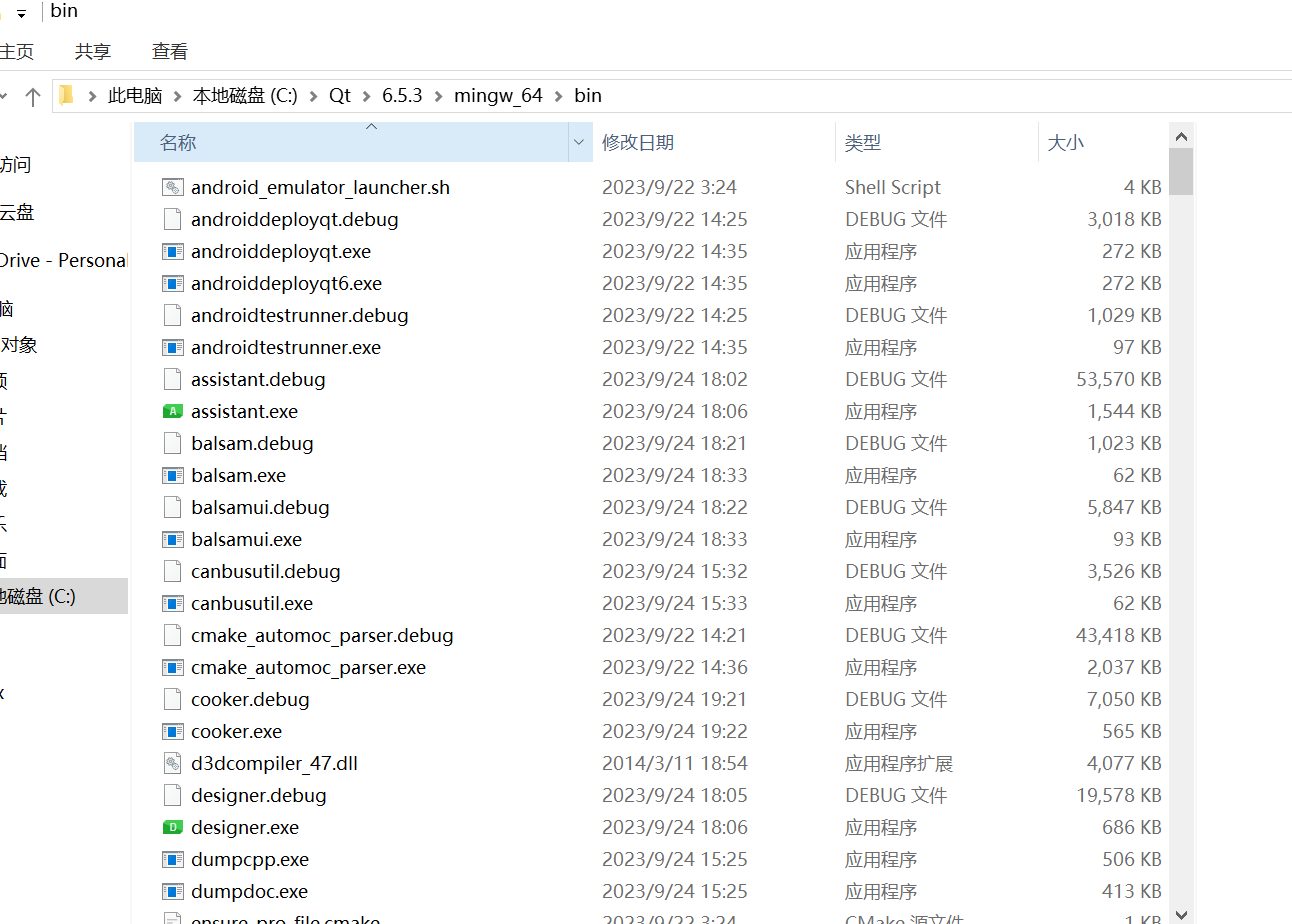This screenshot has height=924, width=1292.
Task: Click the scrollbar up arrow
Action: pos(1181,135)
